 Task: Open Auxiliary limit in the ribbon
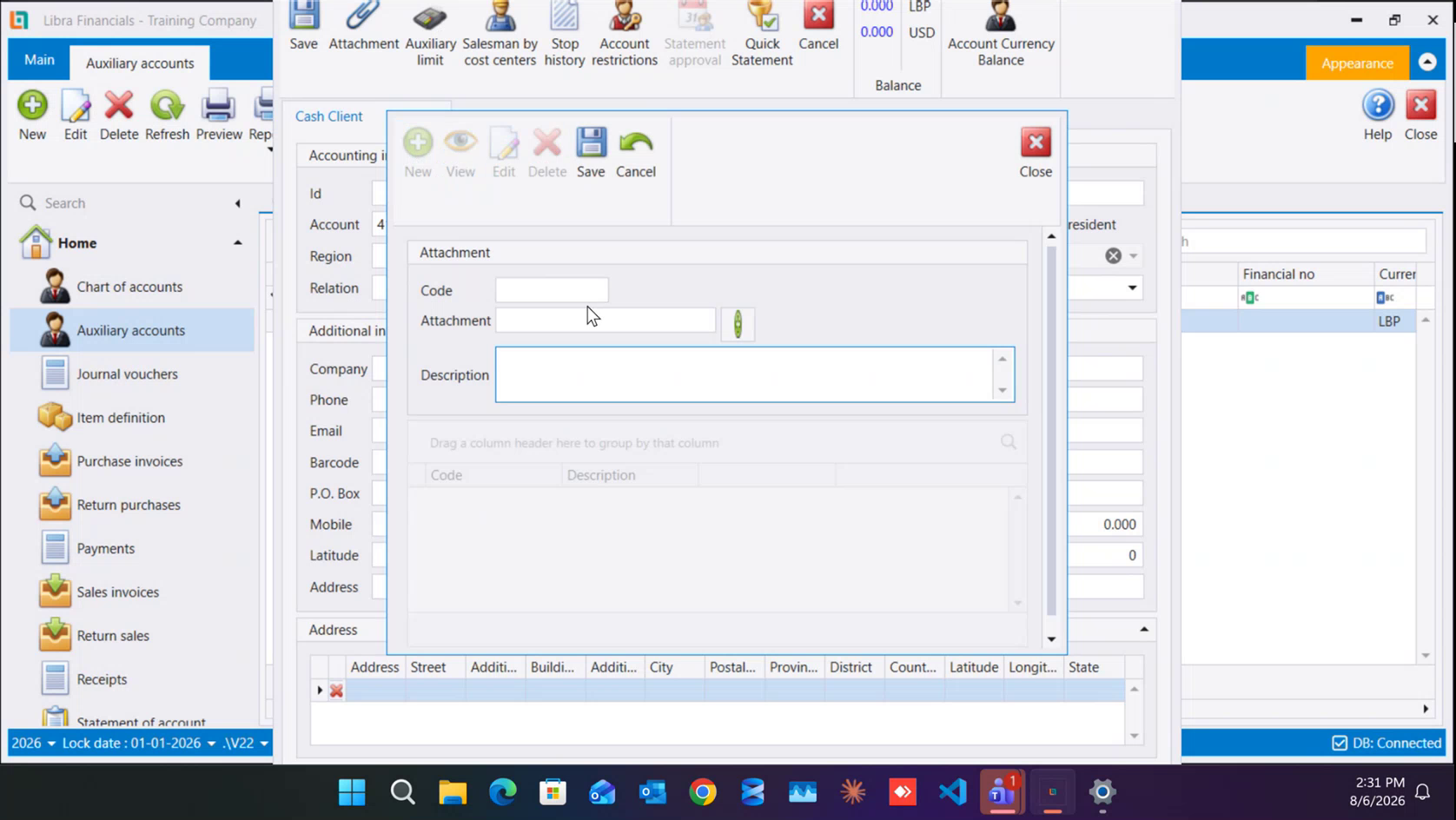[430, 35]
